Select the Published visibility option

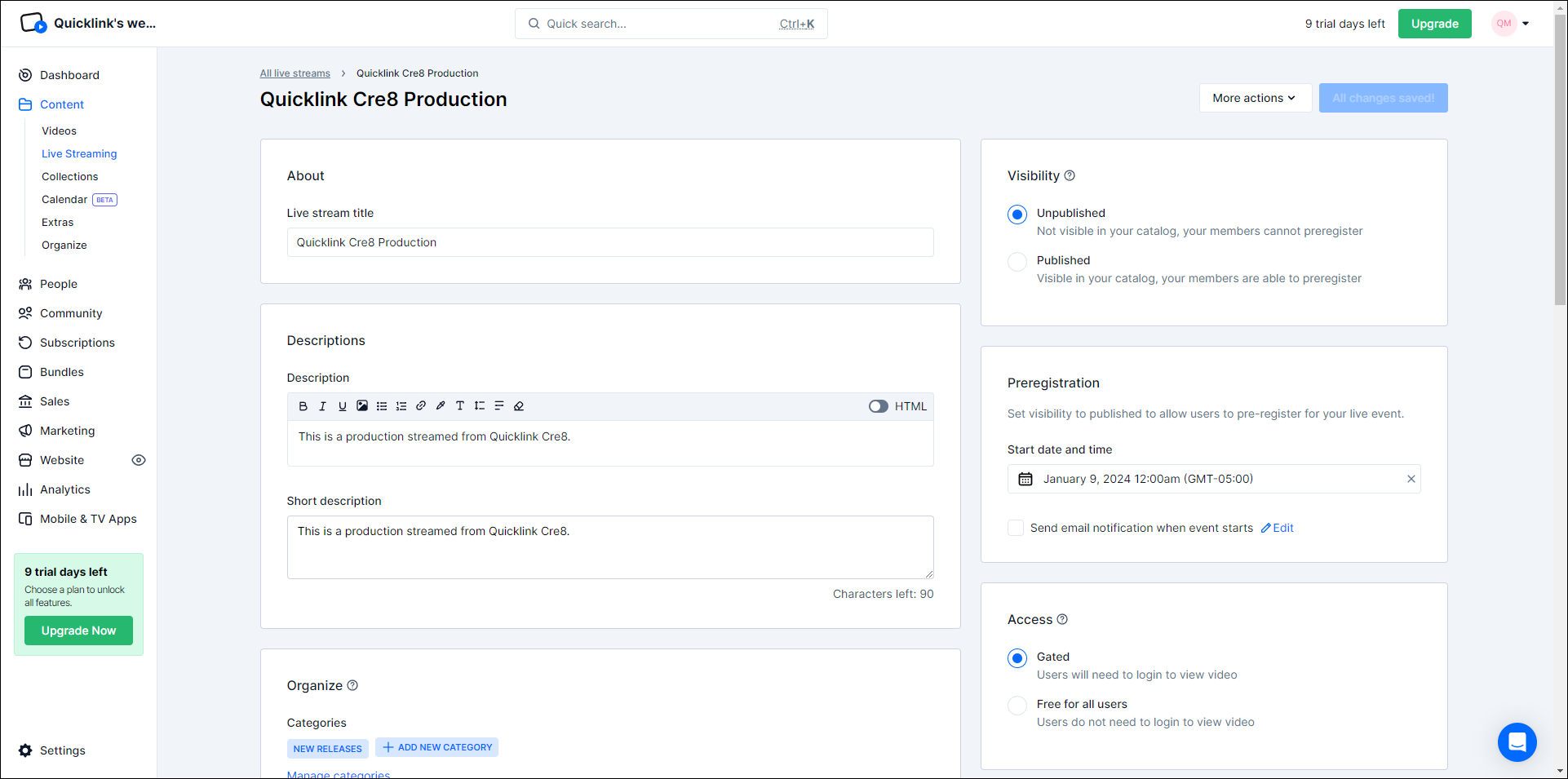pos(1017,262)
